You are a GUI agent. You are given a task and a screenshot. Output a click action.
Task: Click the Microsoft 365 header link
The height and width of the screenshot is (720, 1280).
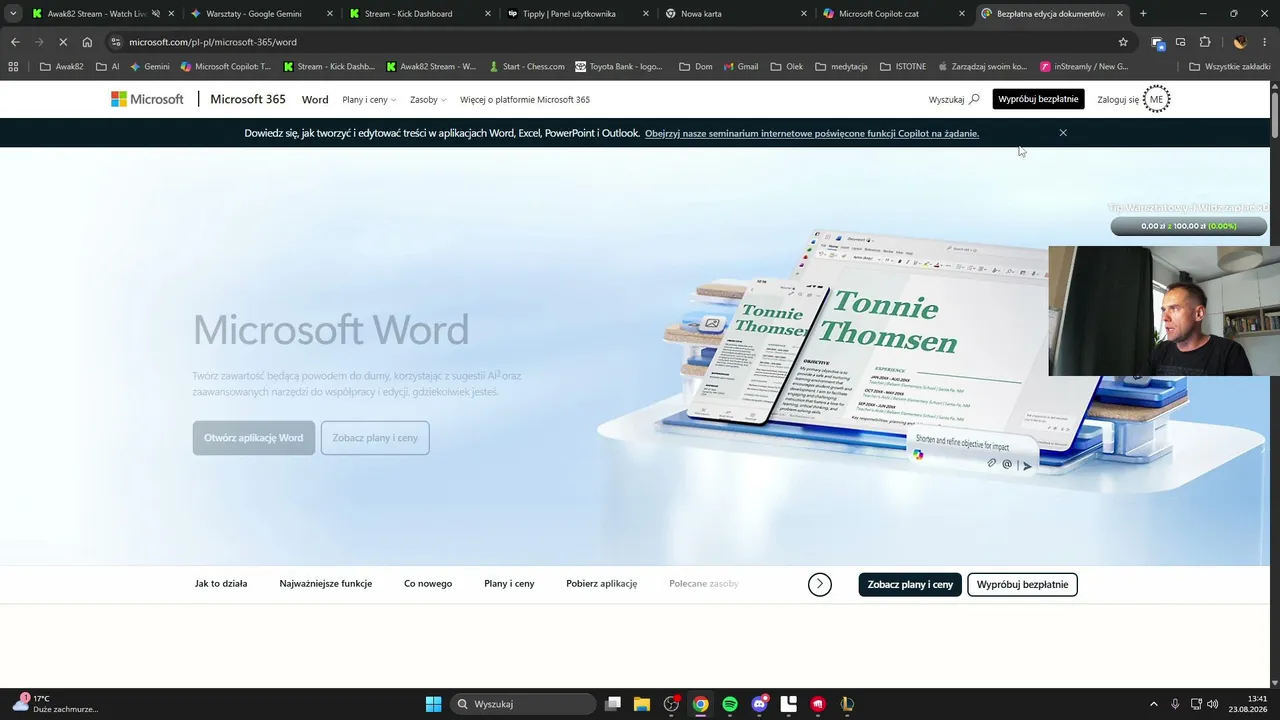click(248, 99)
